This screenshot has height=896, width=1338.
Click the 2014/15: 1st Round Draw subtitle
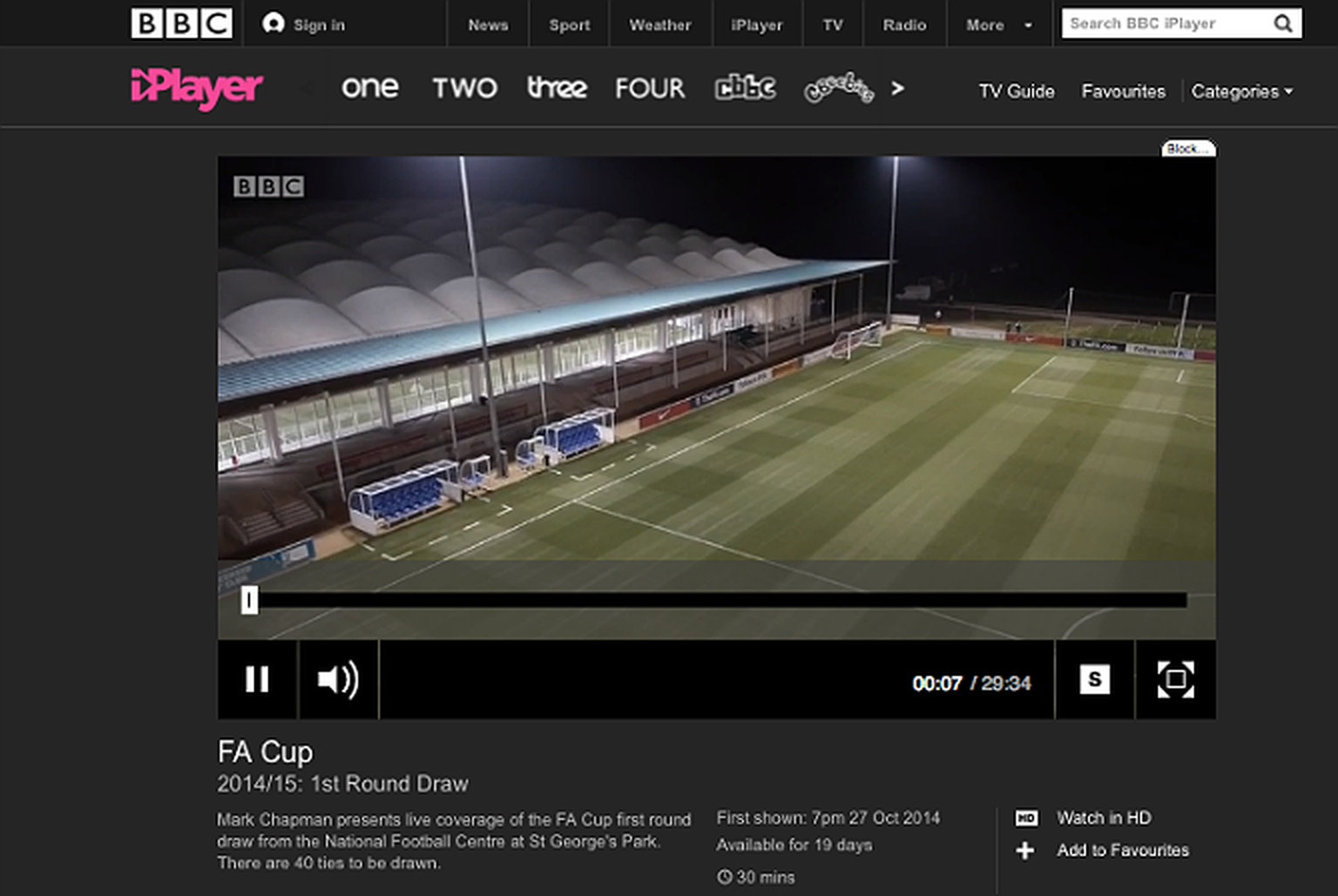pos(342,784)
